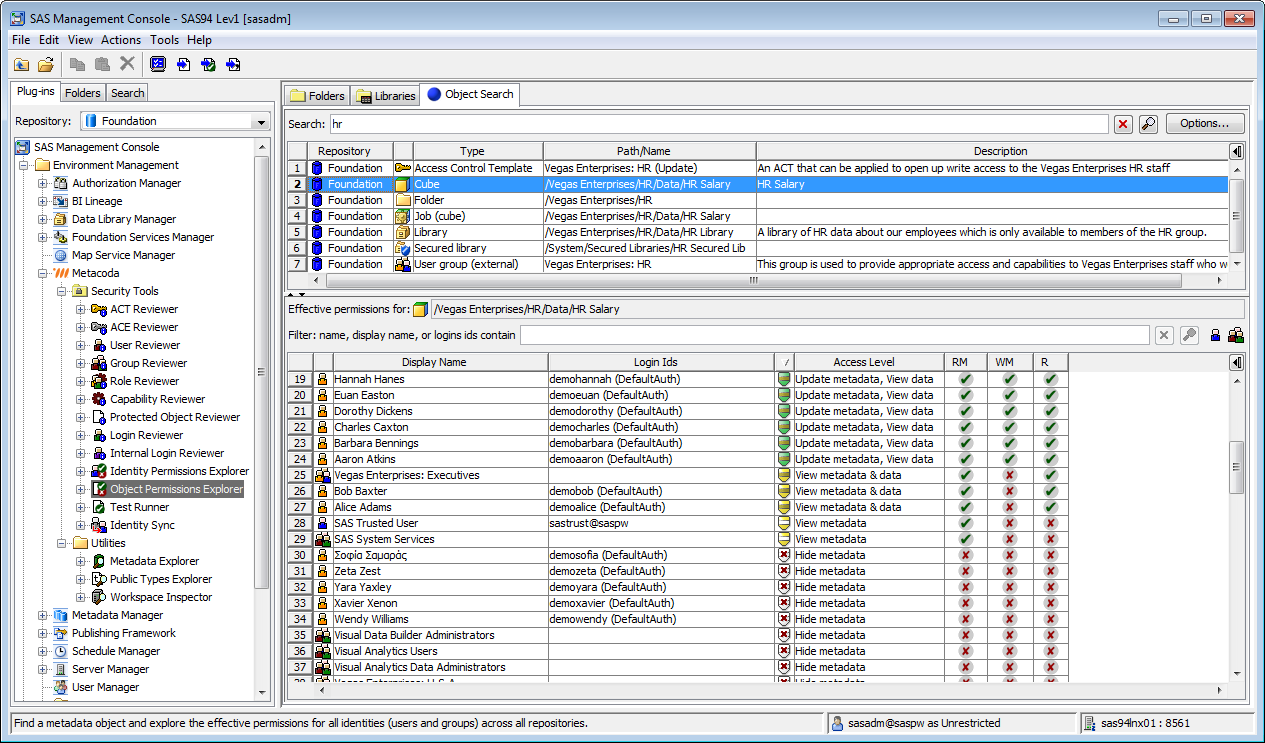Click the blue-arrow document icon with green check
The height and width of the screenshot is (743, 1265).
(208, 64)
